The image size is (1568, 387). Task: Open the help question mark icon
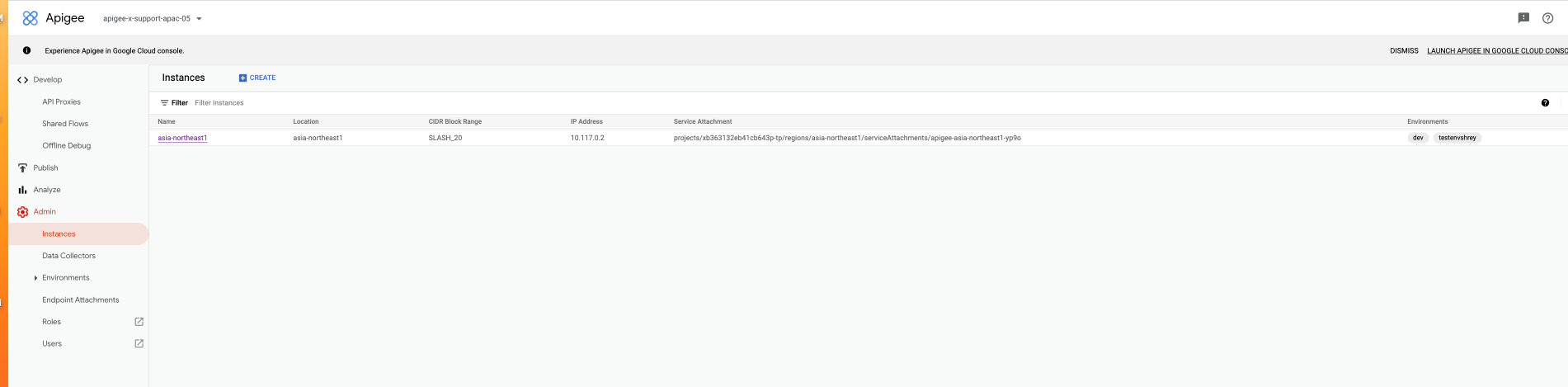click(1547, 18)
